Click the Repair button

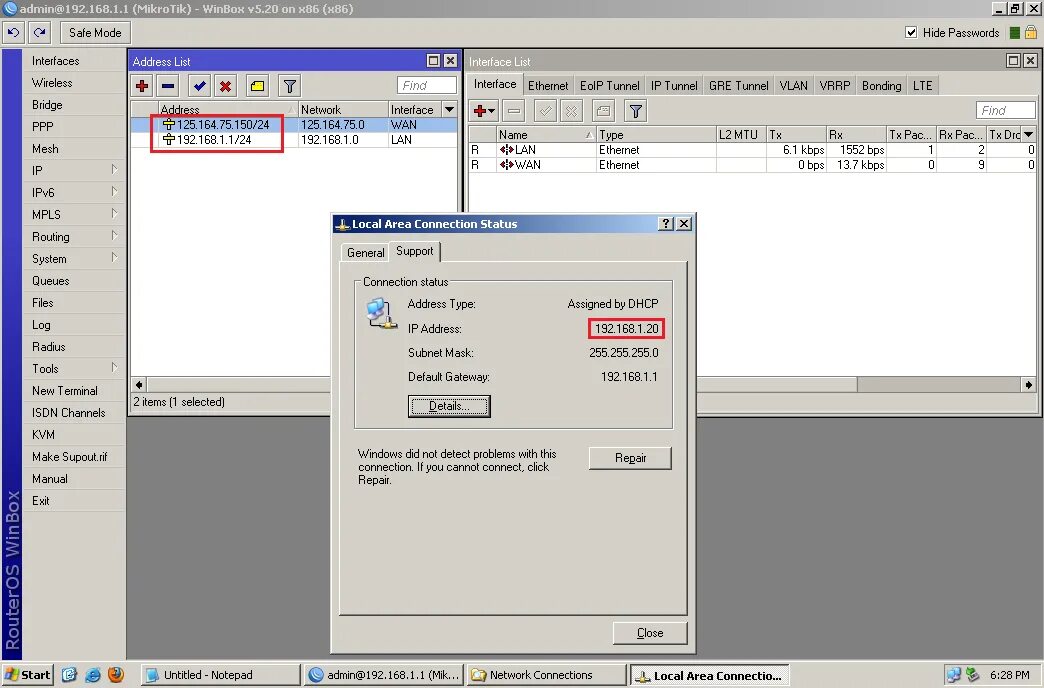click(x=630, y=458)
